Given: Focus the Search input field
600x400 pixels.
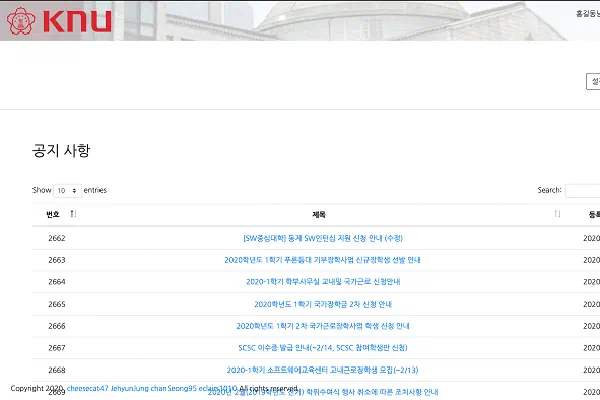Looking at the screenshot, I should [583, 190].
